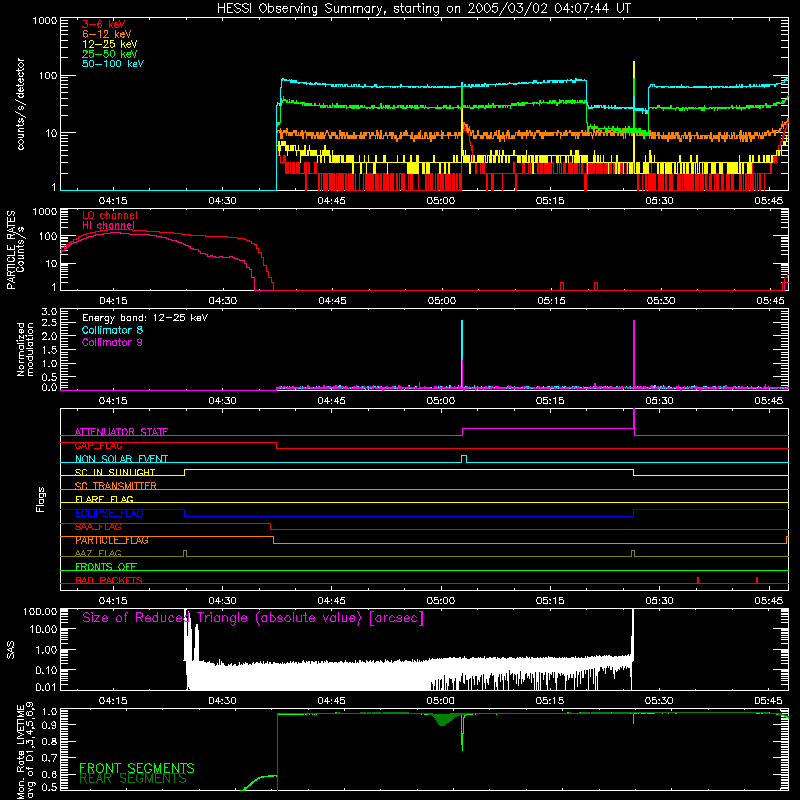
Task: Click the 'Size of Reduced Triangle' heading
Action: coord(253,618)
